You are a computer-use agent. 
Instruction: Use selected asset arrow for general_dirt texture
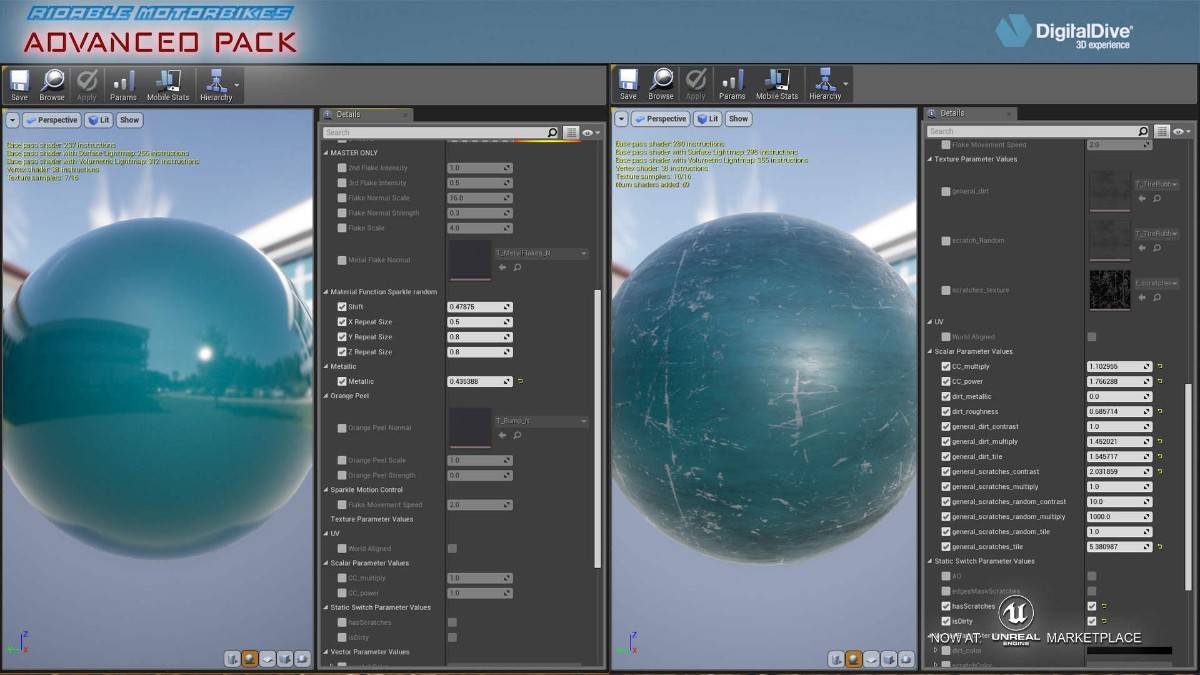pyautogui.click(x=1142, y=198)
